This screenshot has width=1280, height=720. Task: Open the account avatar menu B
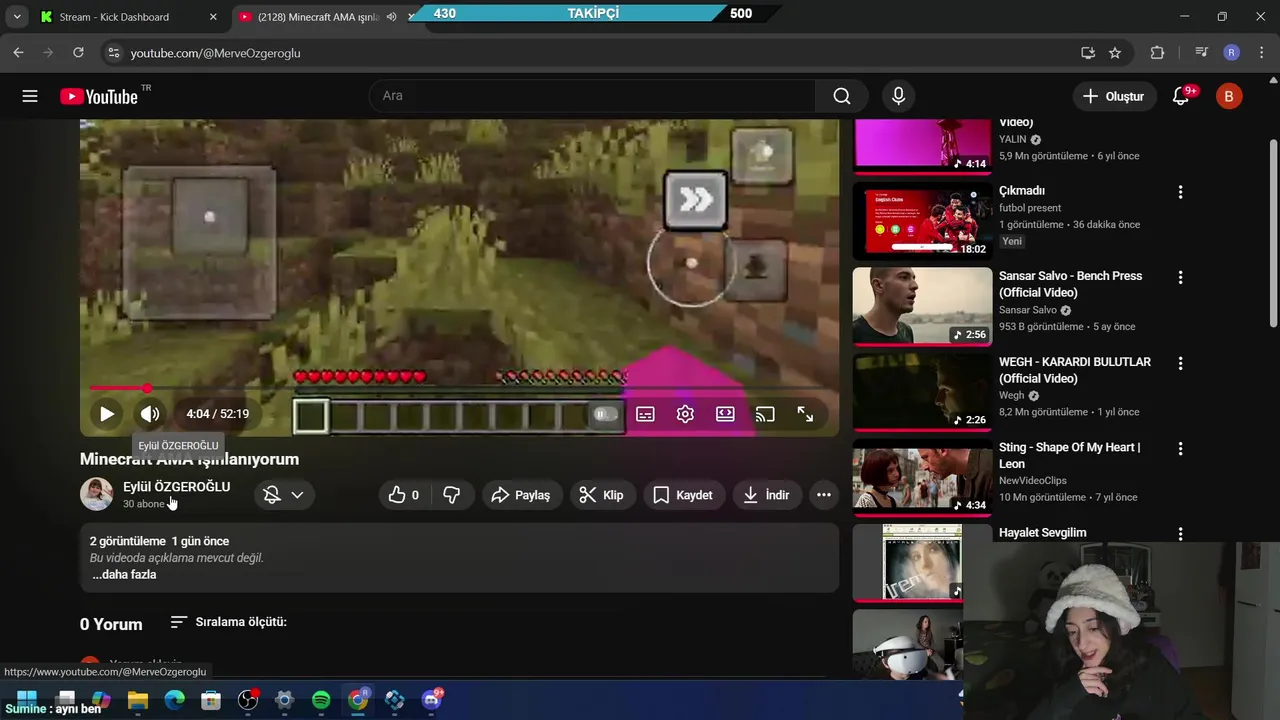[1229, 96]
